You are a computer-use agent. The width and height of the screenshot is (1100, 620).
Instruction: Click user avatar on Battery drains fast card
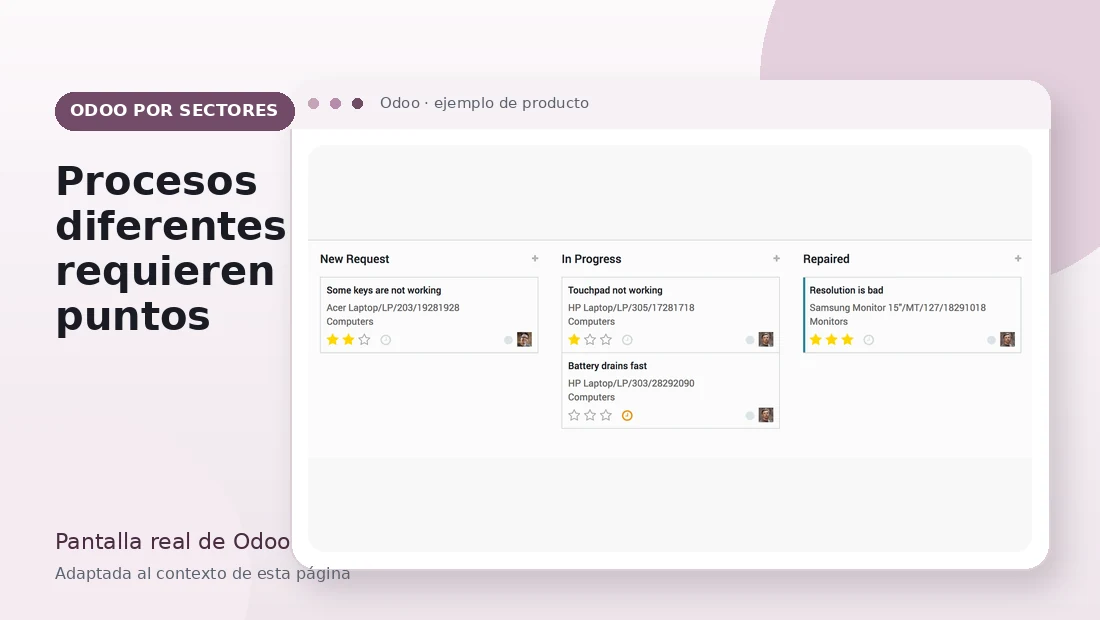[x=766, y=415]
